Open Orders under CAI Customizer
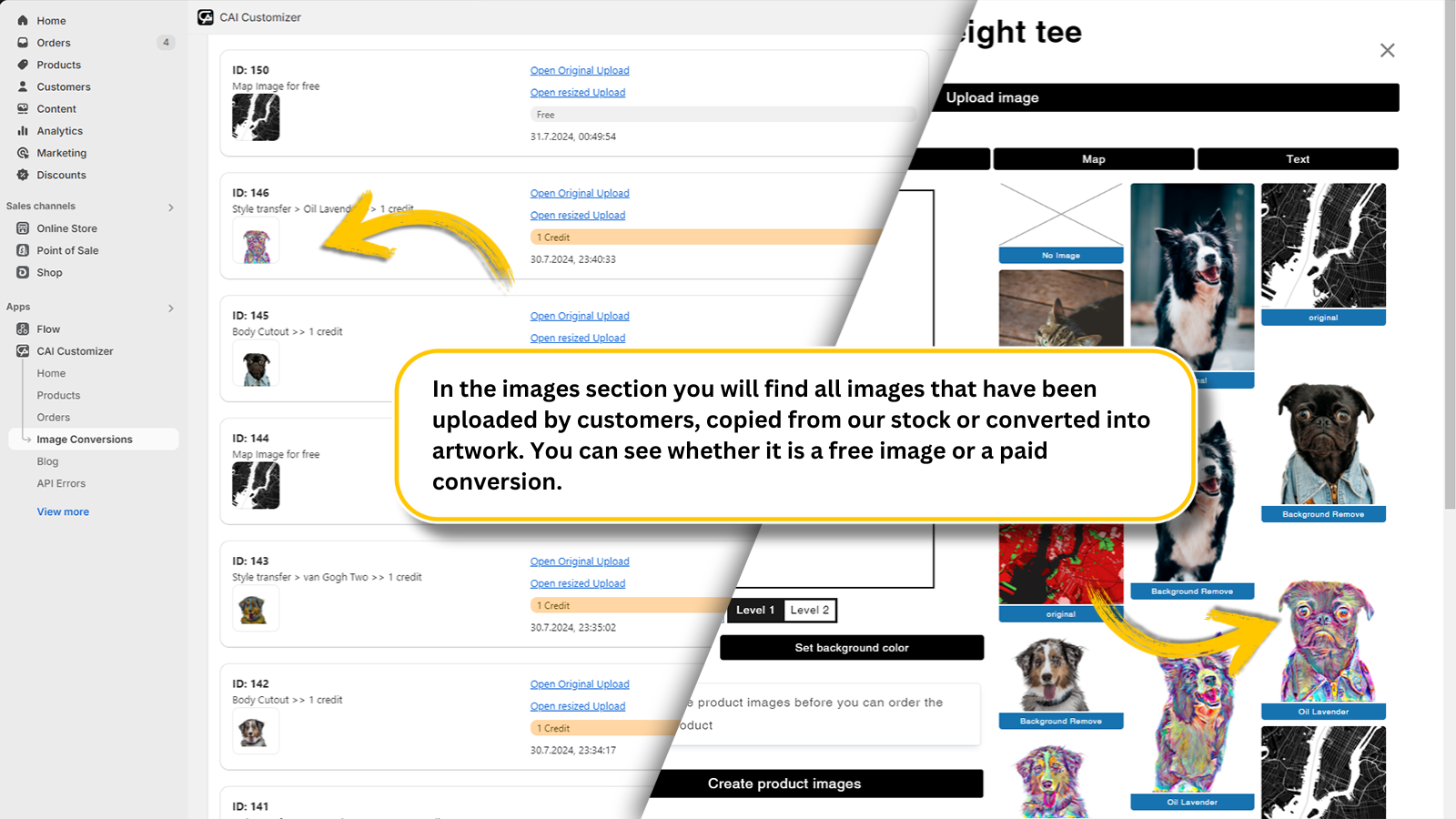 click(53, 417)
